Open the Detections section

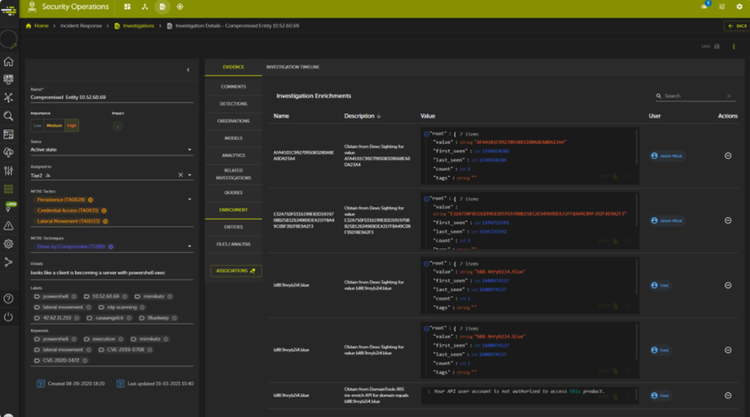tap(233, 104)
